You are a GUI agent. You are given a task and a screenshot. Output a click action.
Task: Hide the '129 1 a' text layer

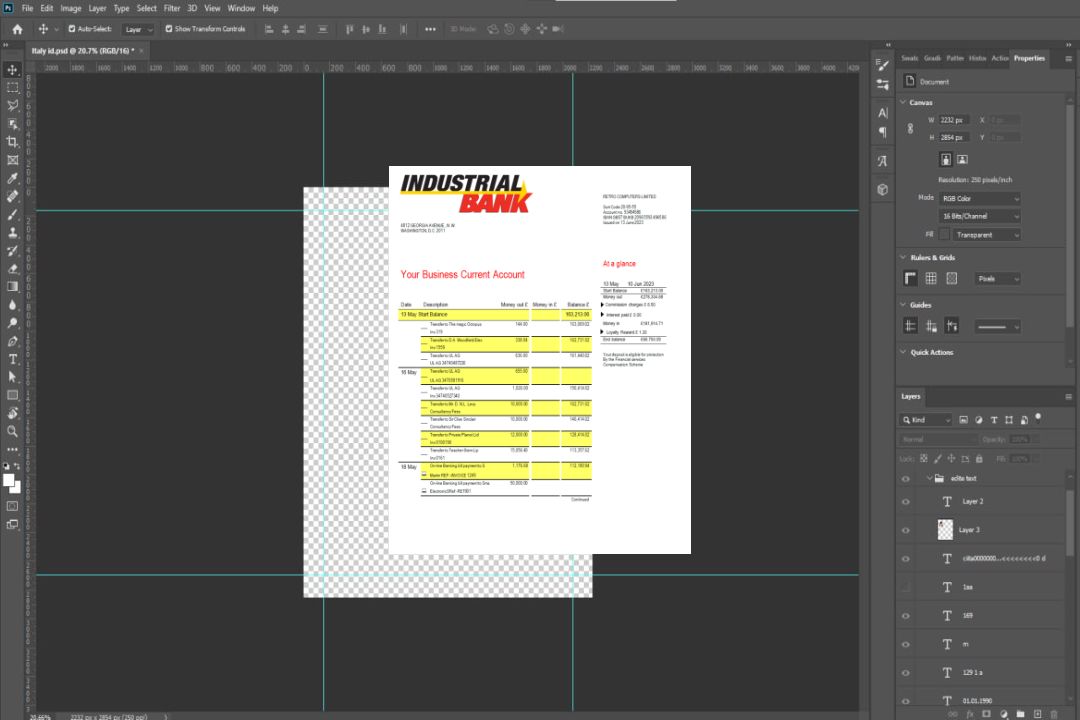point(906,673)
